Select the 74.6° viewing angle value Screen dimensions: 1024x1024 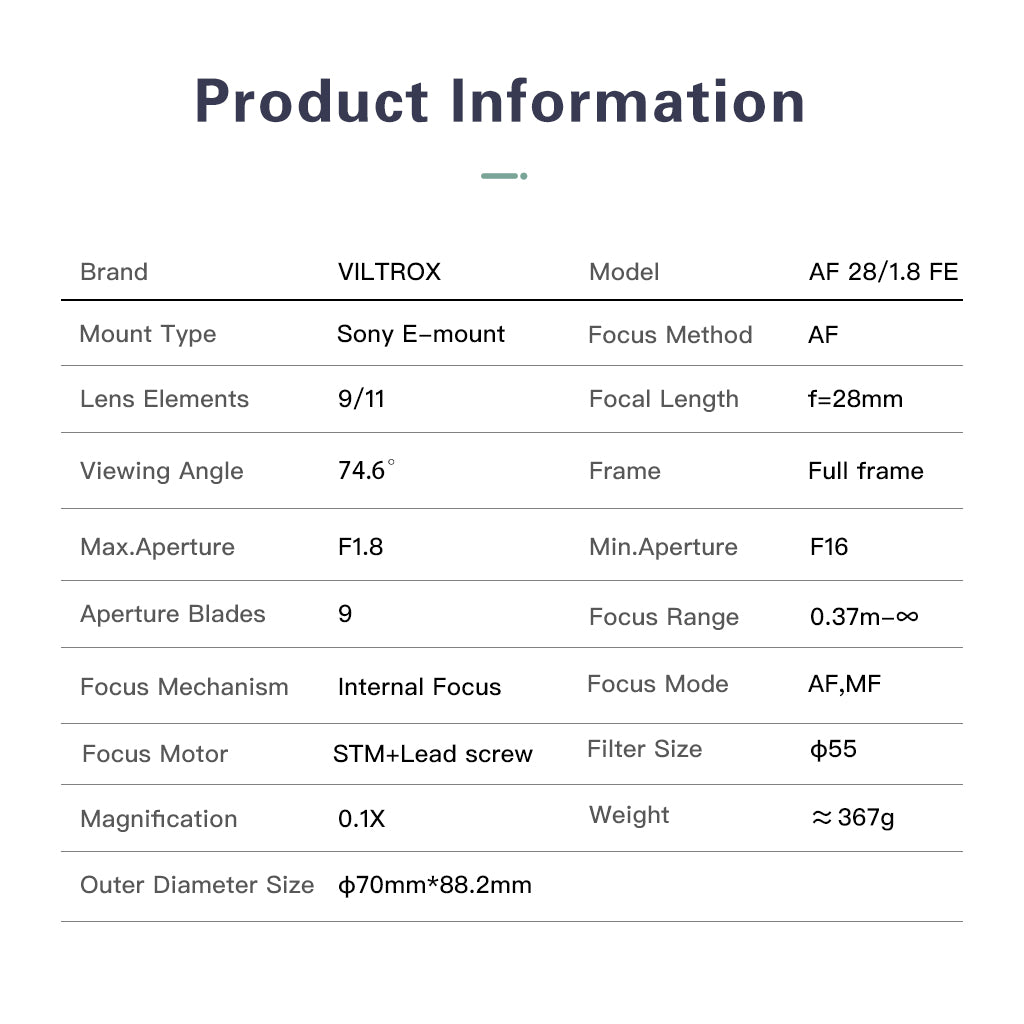366,470
